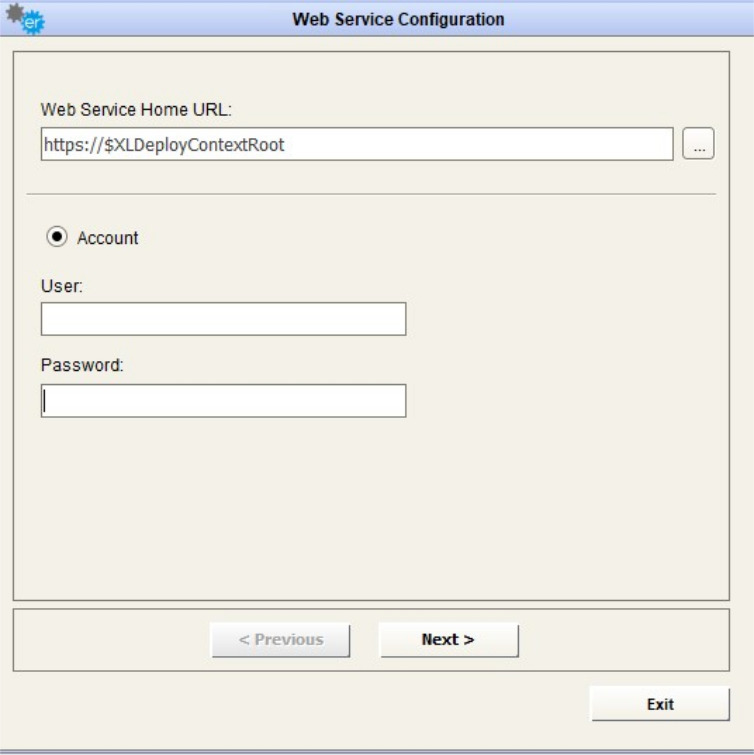Click blank area left of Exit button
The height and width of the screenshot is (755, 754).
[300, 704]
